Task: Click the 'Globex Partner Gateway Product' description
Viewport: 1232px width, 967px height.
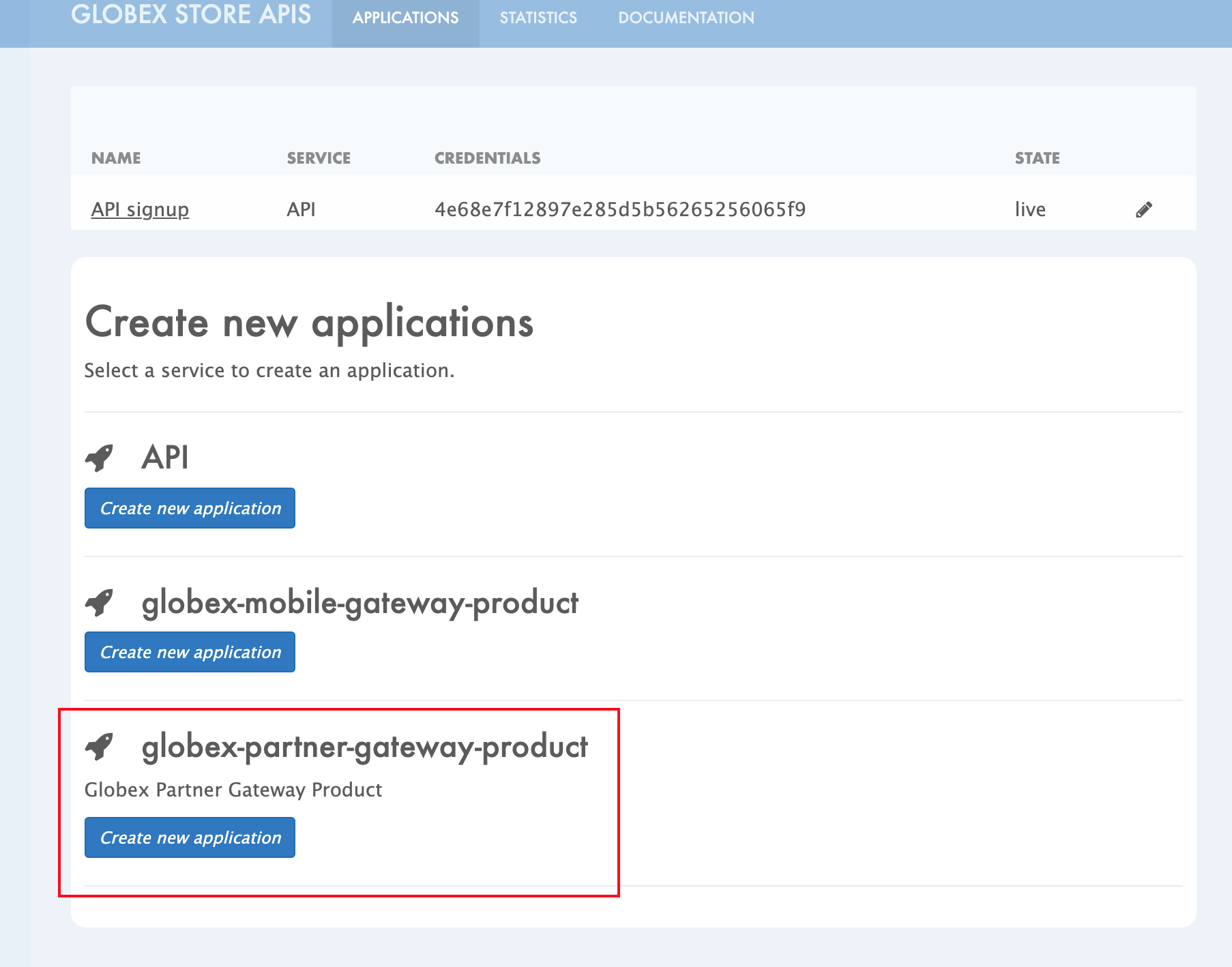Action: tap(233, 790)
